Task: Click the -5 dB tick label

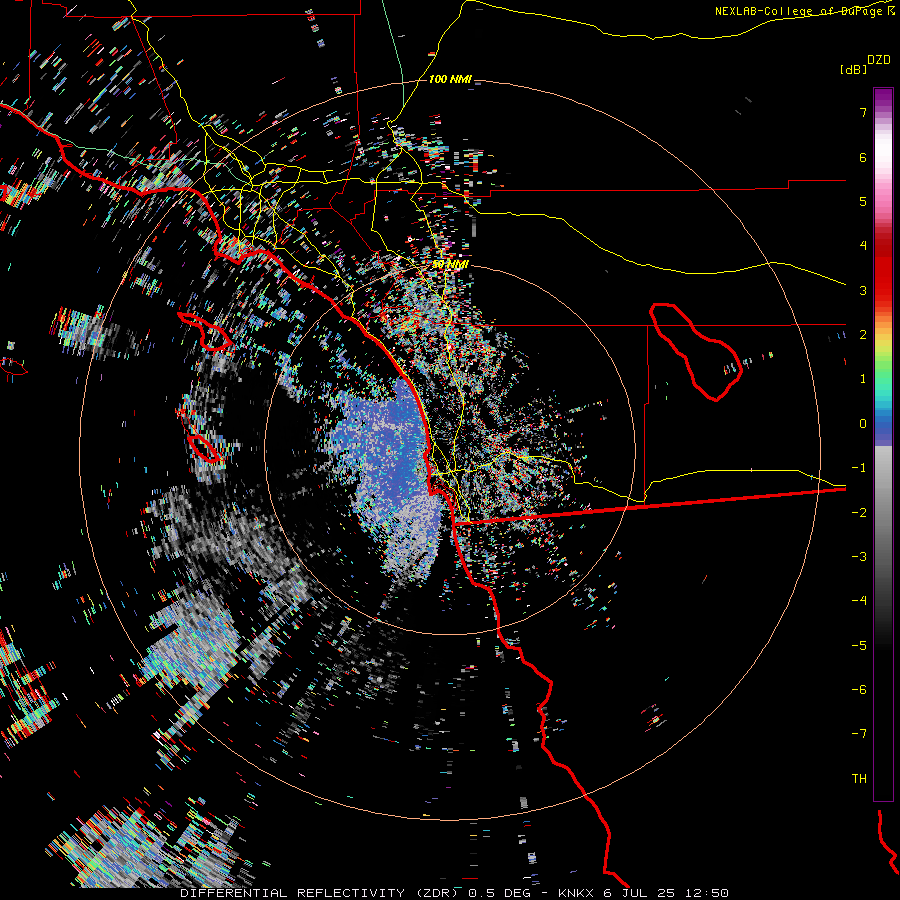Action: tap(859, 646)
